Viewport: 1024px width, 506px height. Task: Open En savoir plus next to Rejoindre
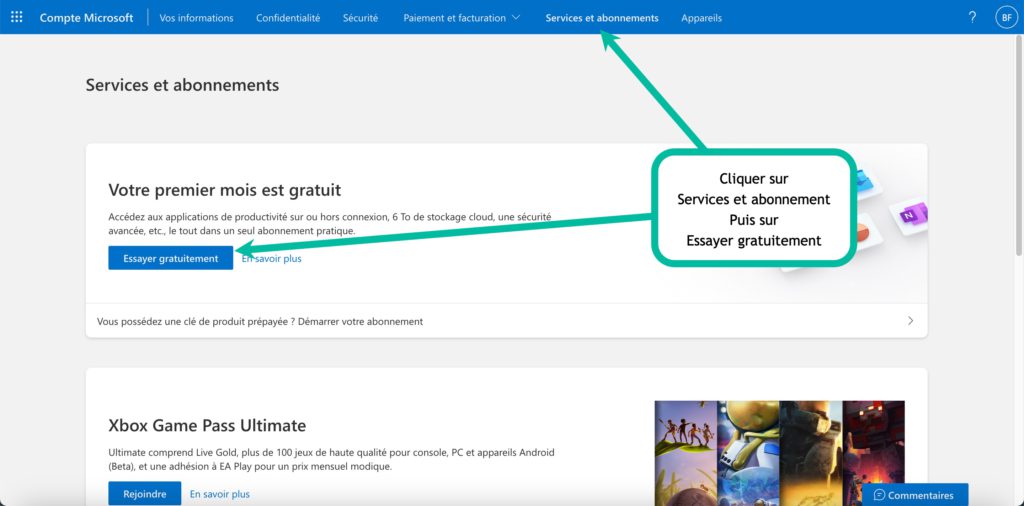(219, 493)
